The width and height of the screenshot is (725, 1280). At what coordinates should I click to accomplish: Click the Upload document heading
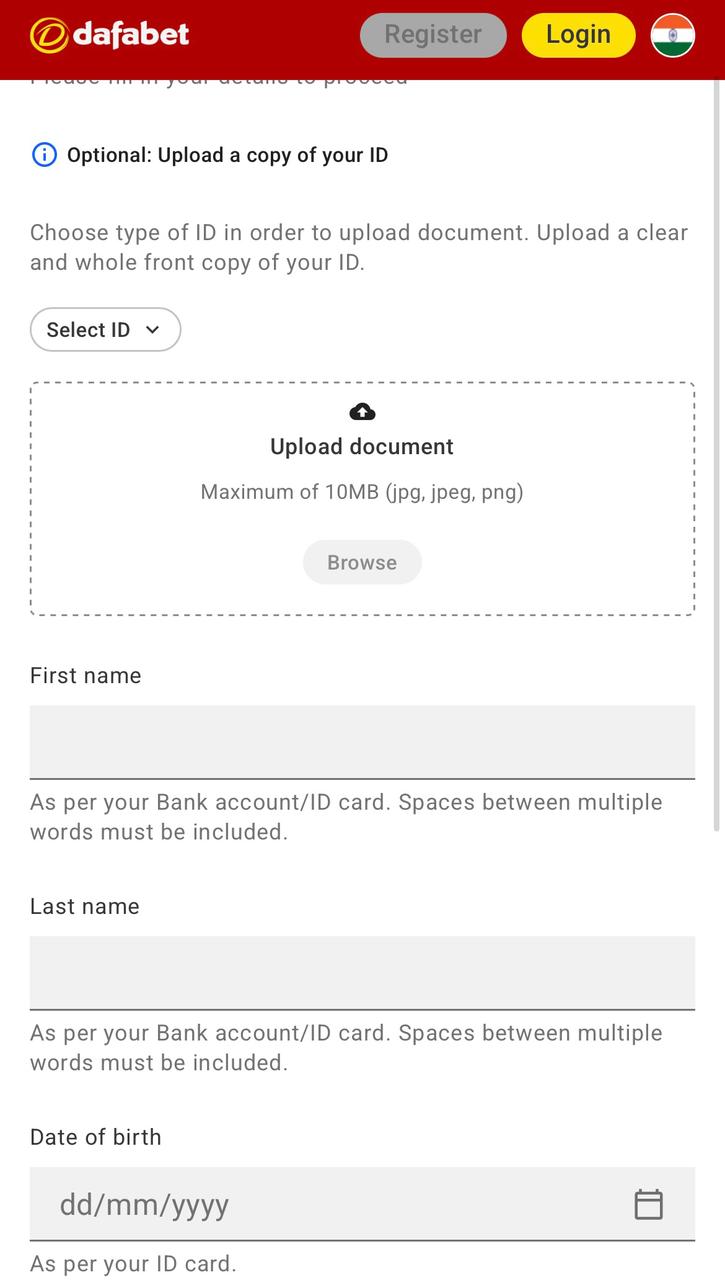(x=362, y=447)
